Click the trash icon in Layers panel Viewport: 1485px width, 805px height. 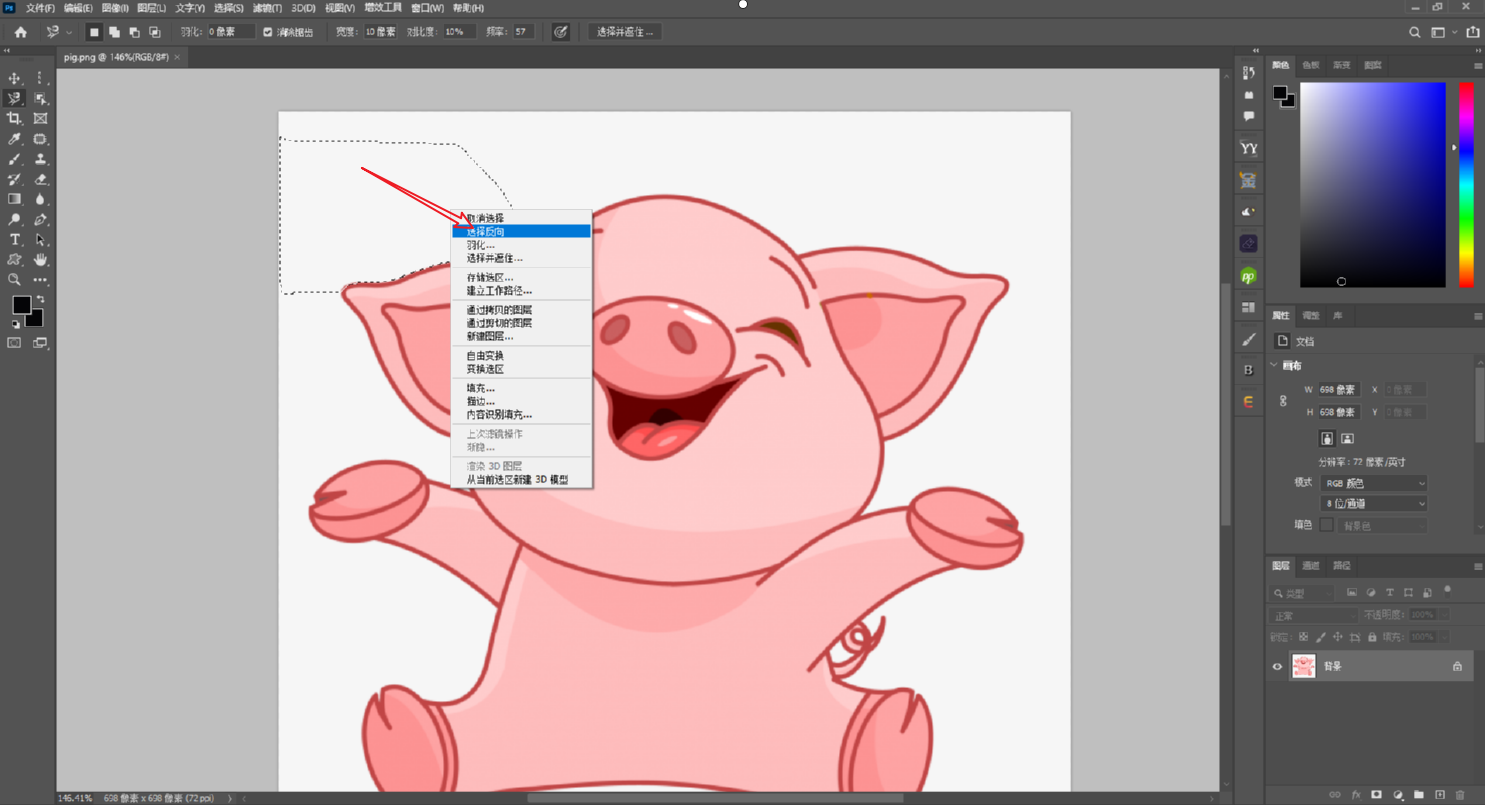(x=1460, y=795)
